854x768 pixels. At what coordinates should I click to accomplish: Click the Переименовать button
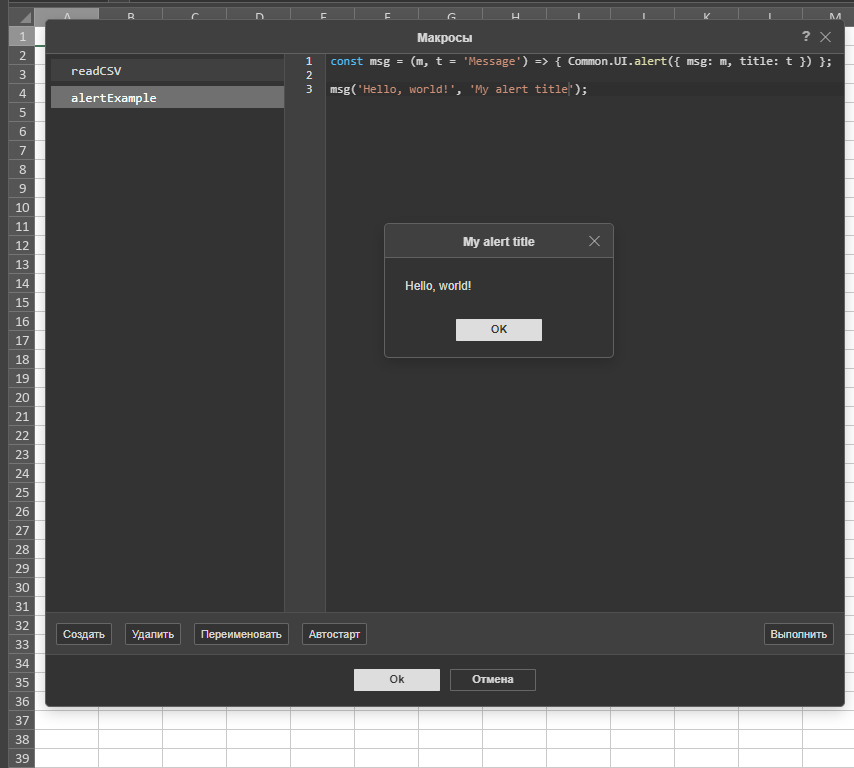[241, 634]
